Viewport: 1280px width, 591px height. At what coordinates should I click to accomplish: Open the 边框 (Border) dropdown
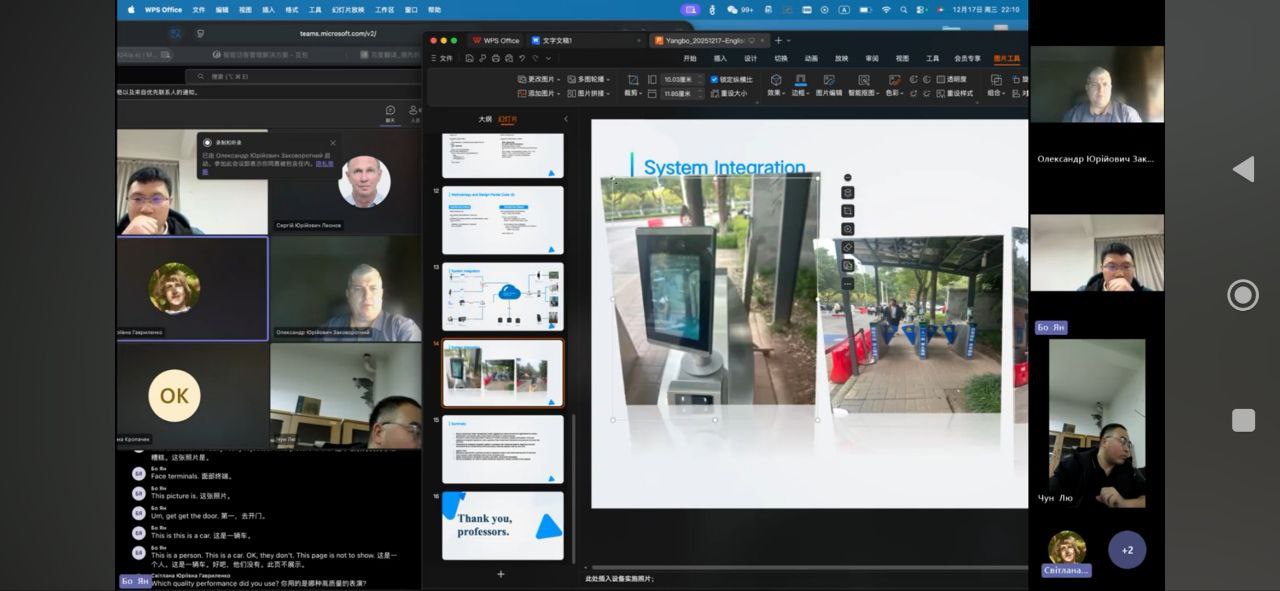[800, 92]
